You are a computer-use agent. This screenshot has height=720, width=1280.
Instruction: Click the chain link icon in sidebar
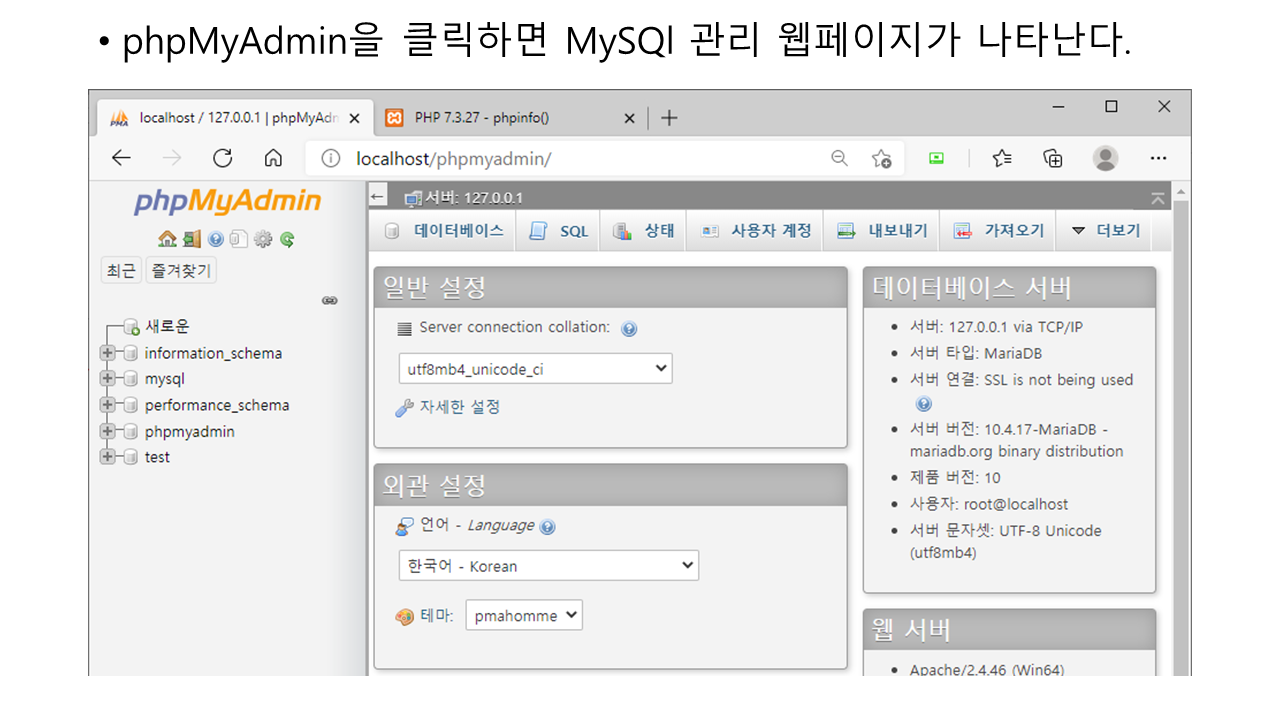(329, 300)
